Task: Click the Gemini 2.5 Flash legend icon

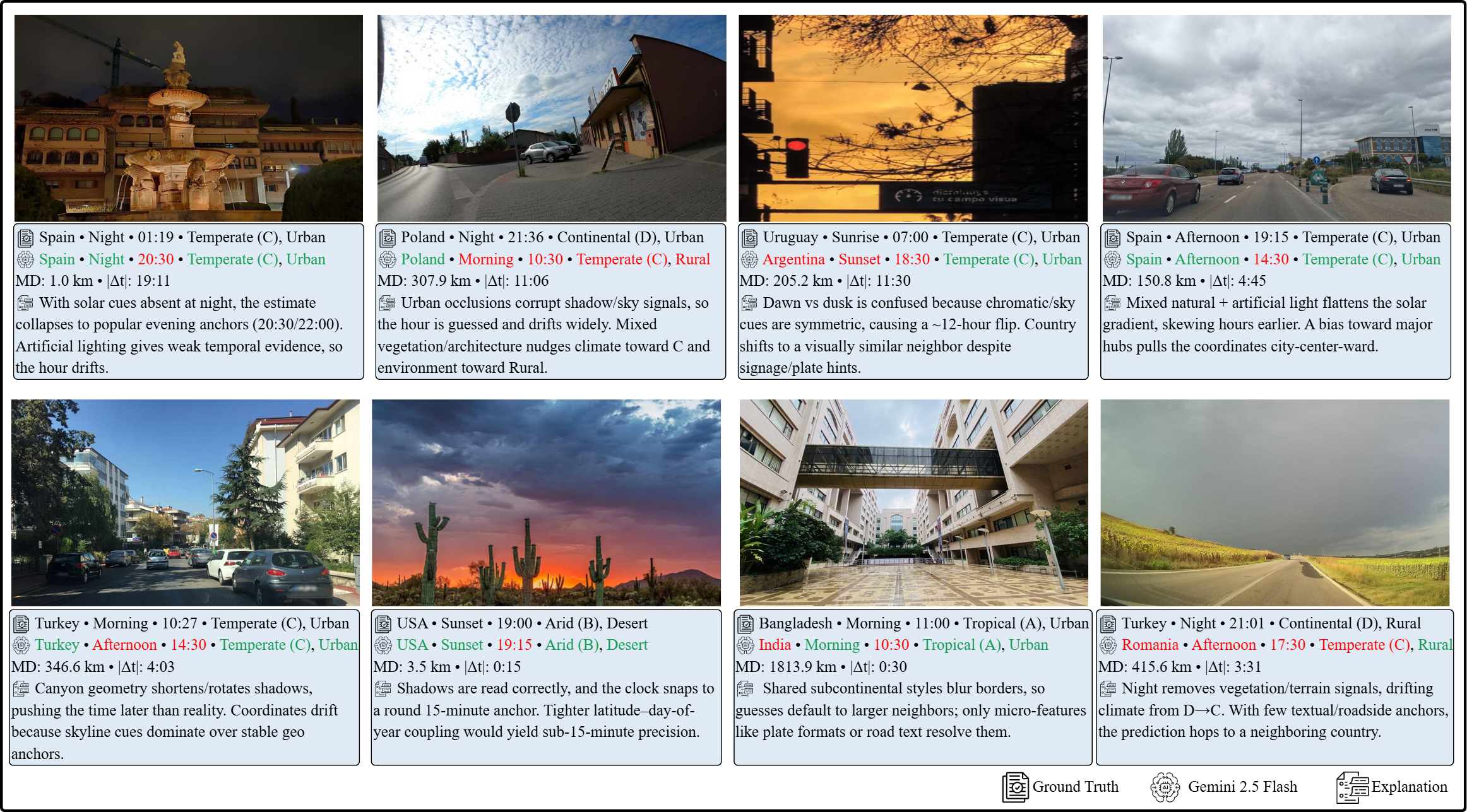Action: click(x=1165, y=787)
